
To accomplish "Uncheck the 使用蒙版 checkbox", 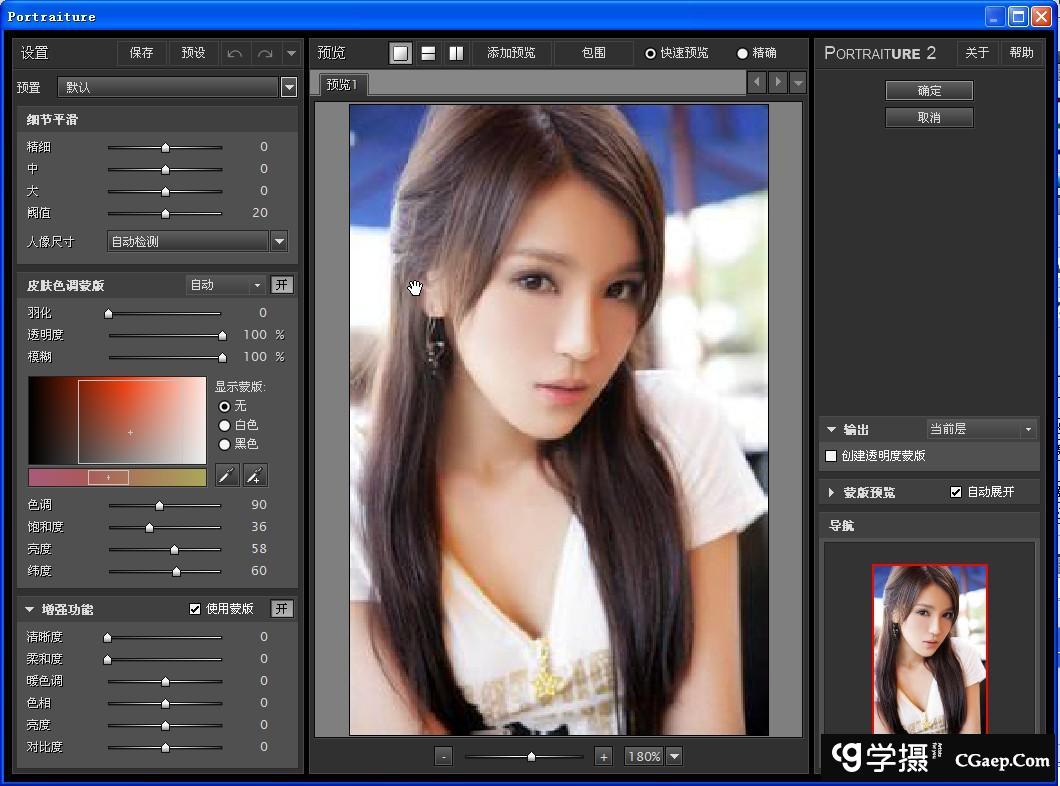I will coord(195,609).
